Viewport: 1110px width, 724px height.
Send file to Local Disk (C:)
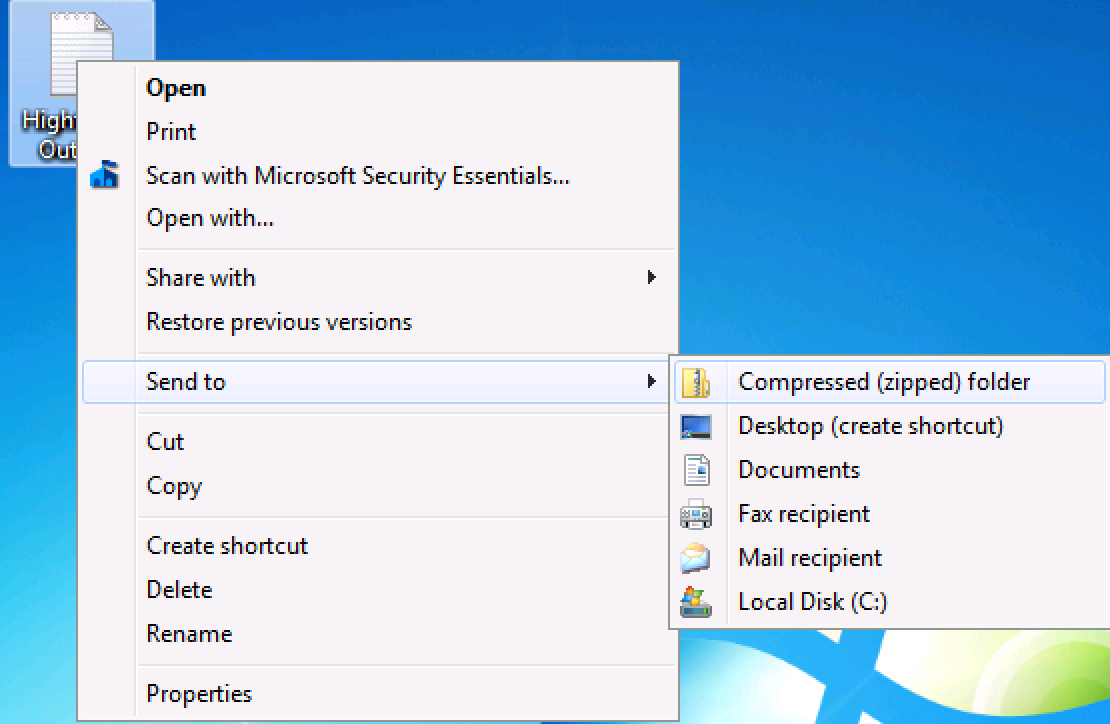[x=890, y=602]
